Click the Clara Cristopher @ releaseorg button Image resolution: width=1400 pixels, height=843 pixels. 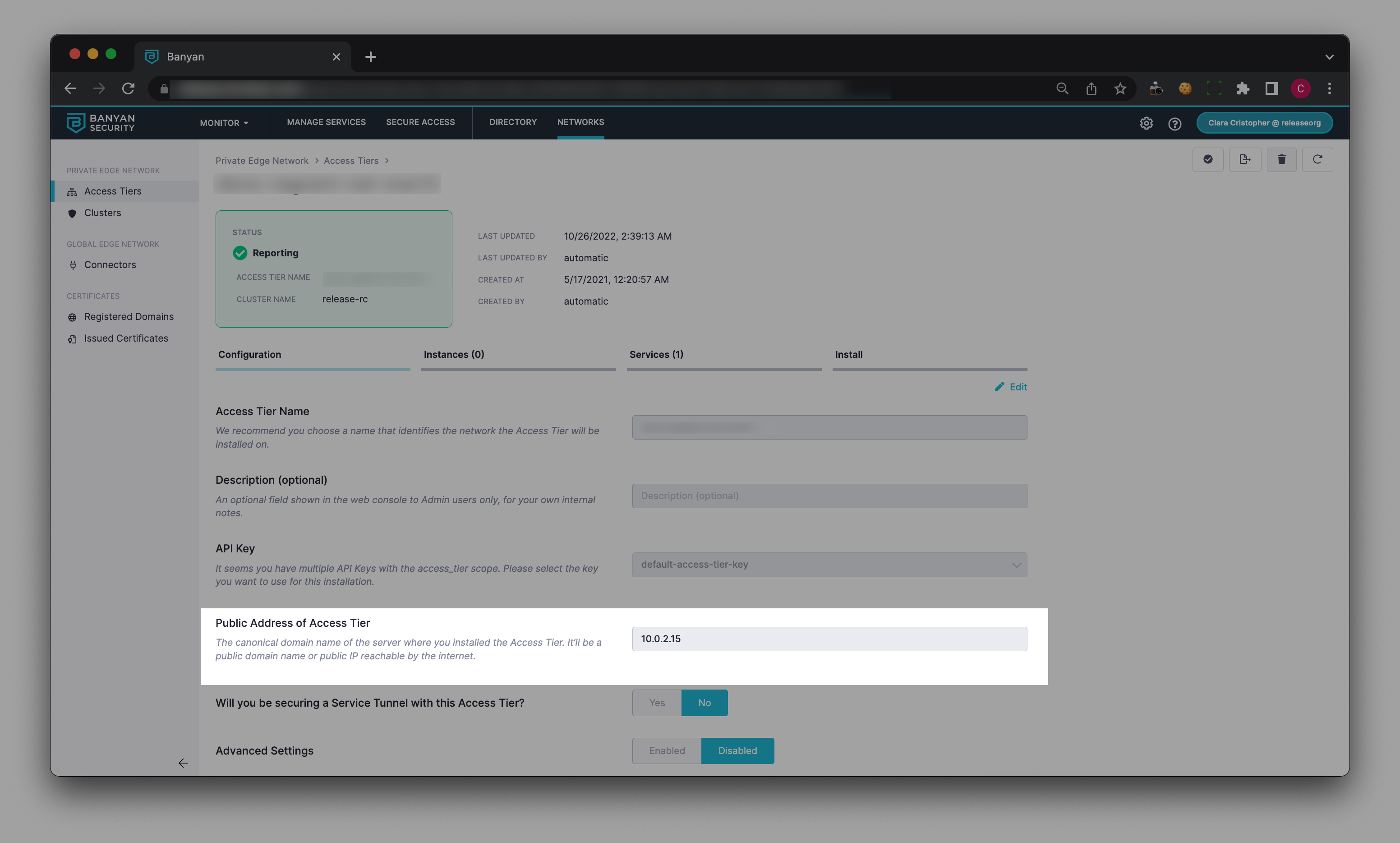coord(1264,123)
